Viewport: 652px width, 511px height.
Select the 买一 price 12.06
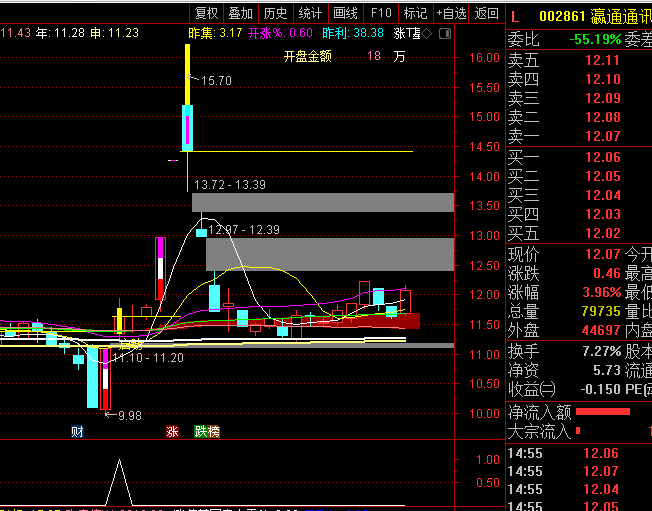point(603,157)
